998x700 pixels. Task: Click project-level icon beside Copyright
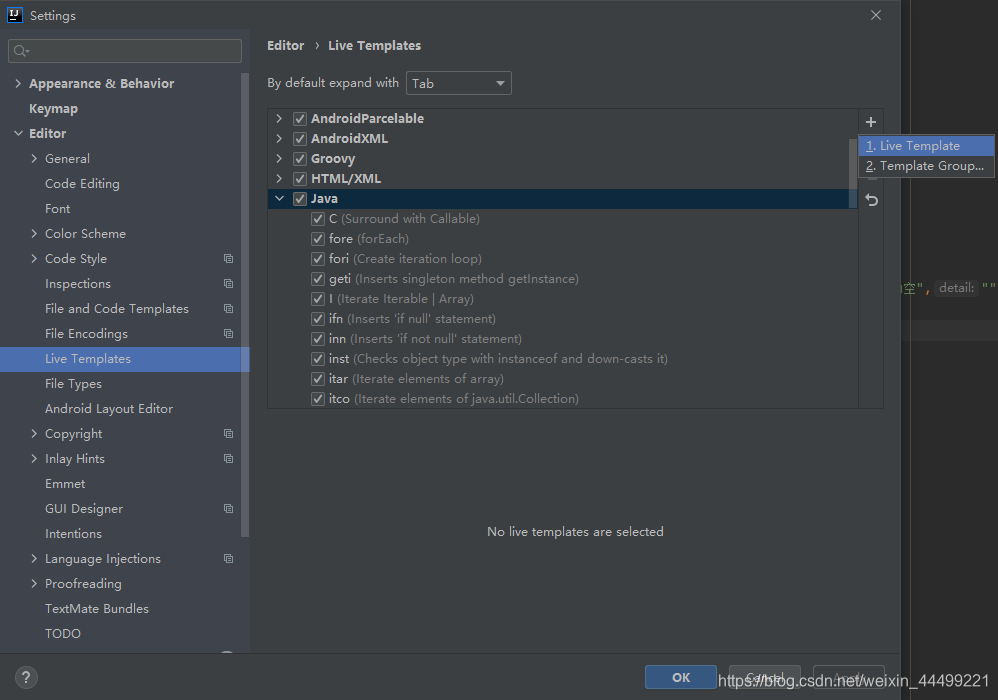click(228, 433)
